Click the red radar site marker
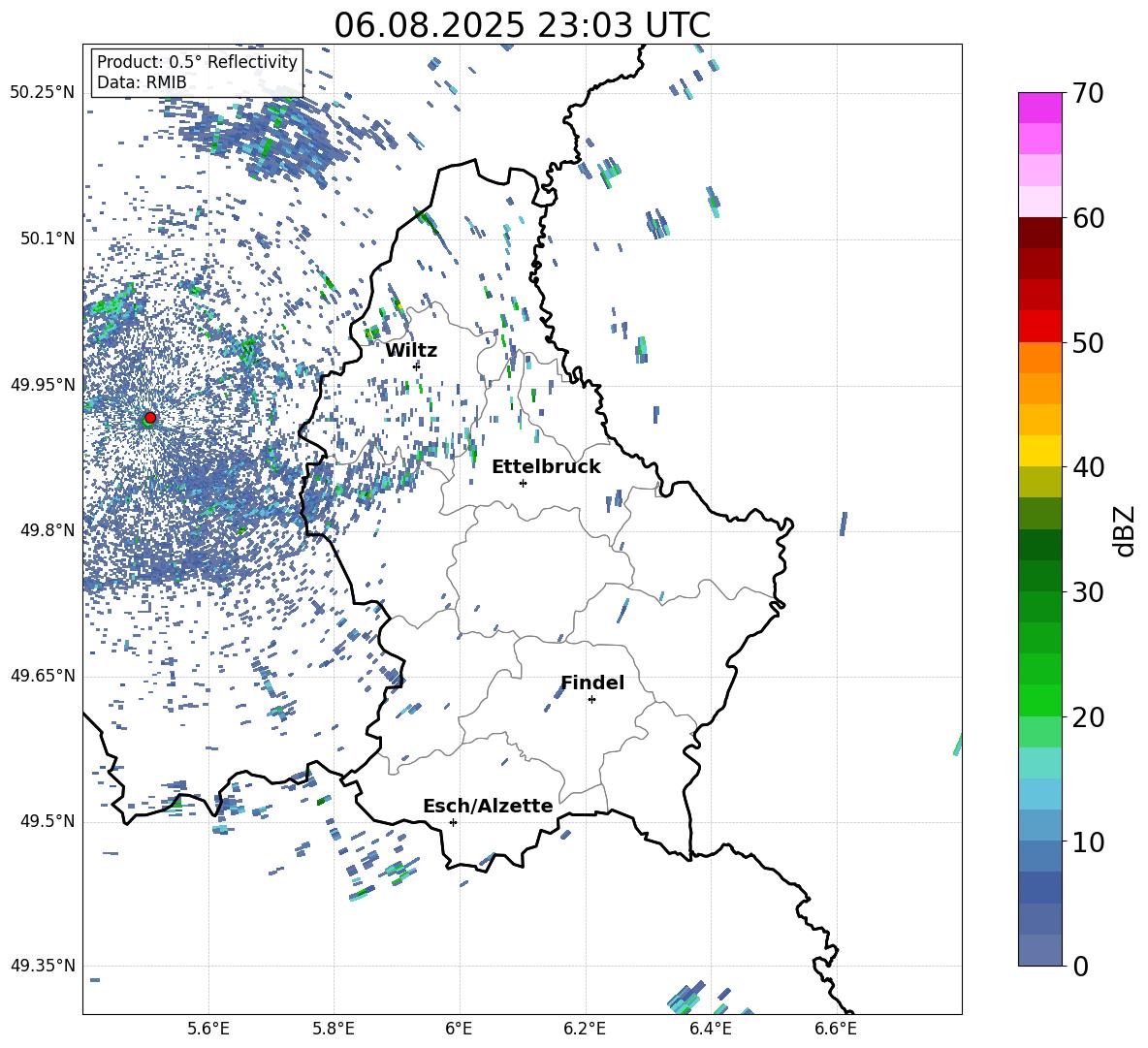The width and height of the screenshot is (1148, 1048). 150,418
